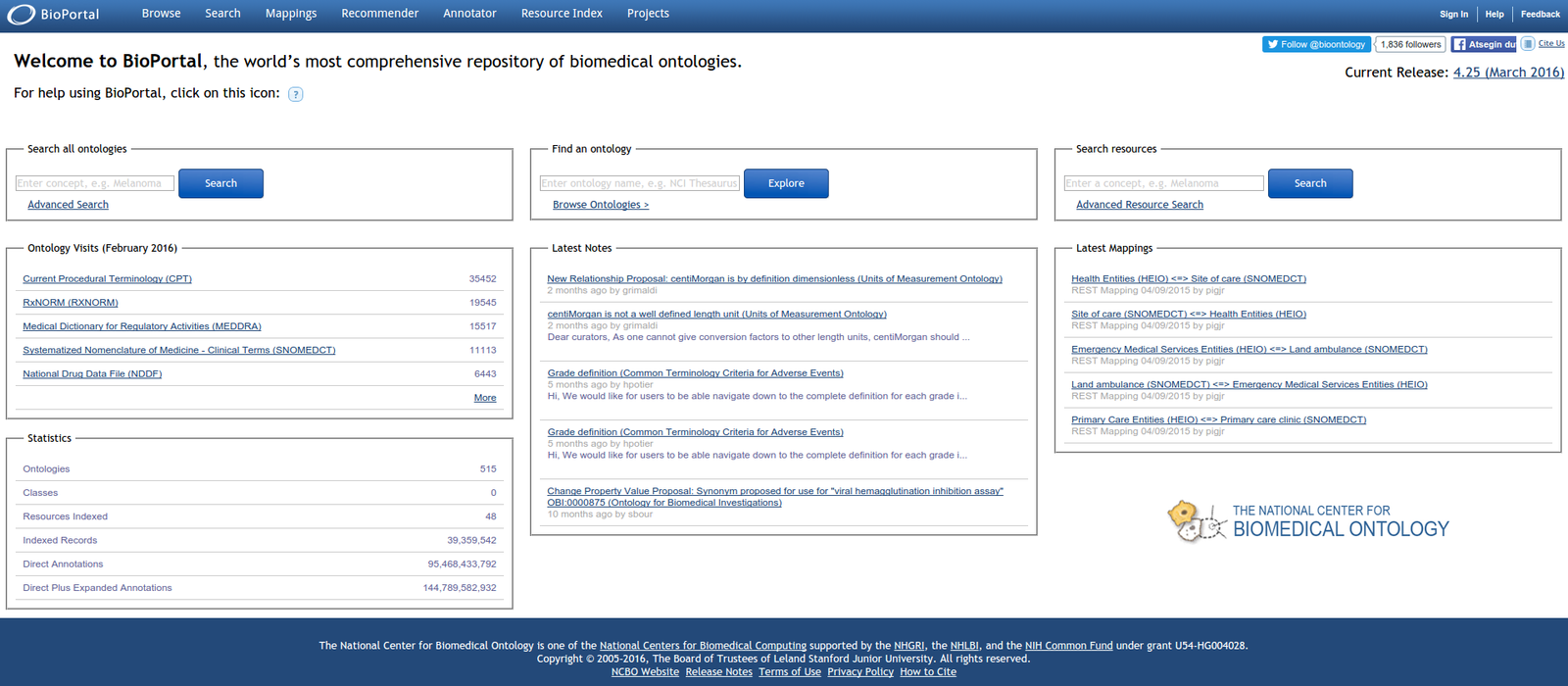This screenshot has width=1568, height=686.
Task: Select Direct Plus Expanded Annotations label
Action: tap(97, 588)
